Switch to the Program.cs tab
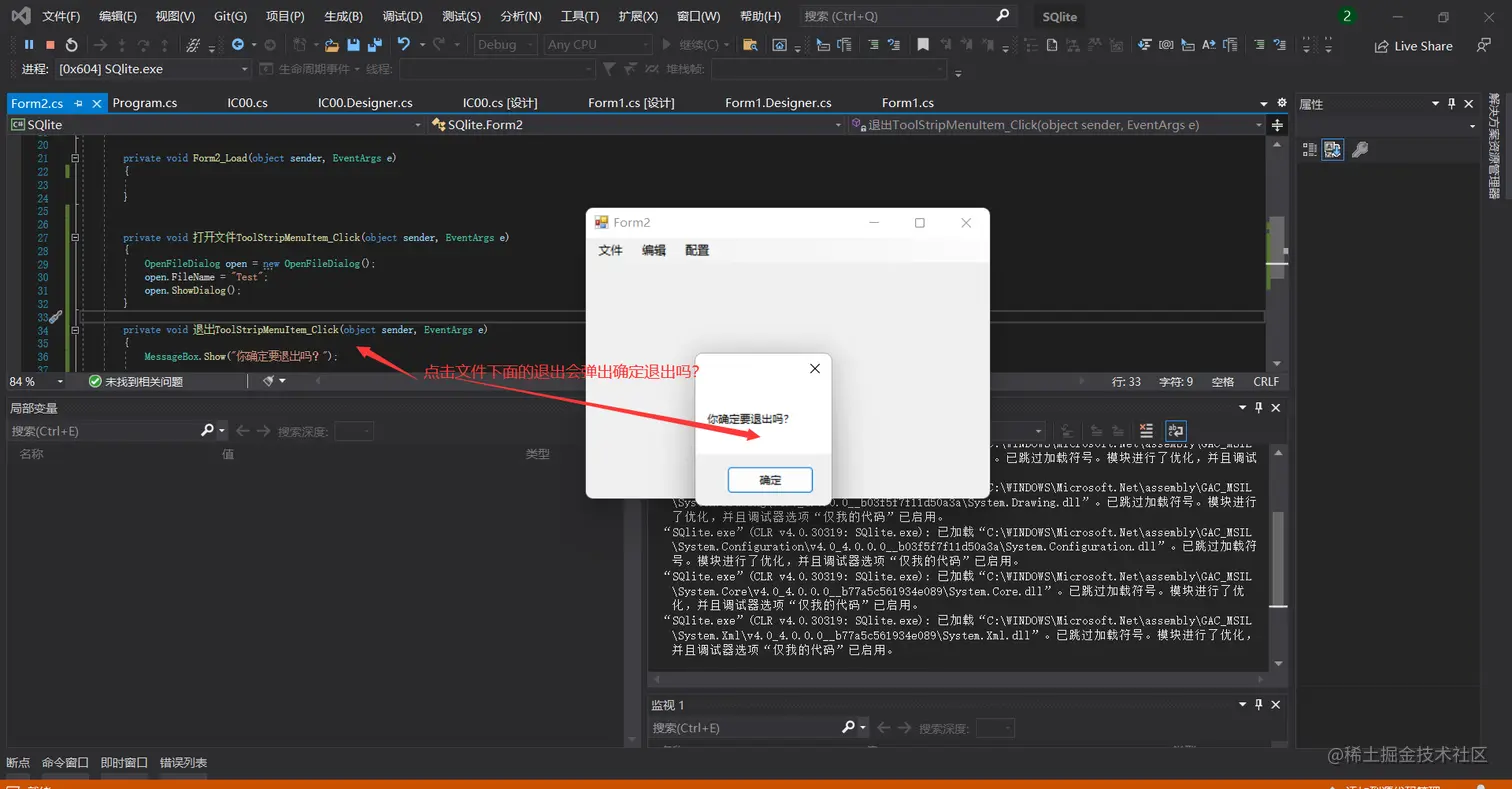 145,103
